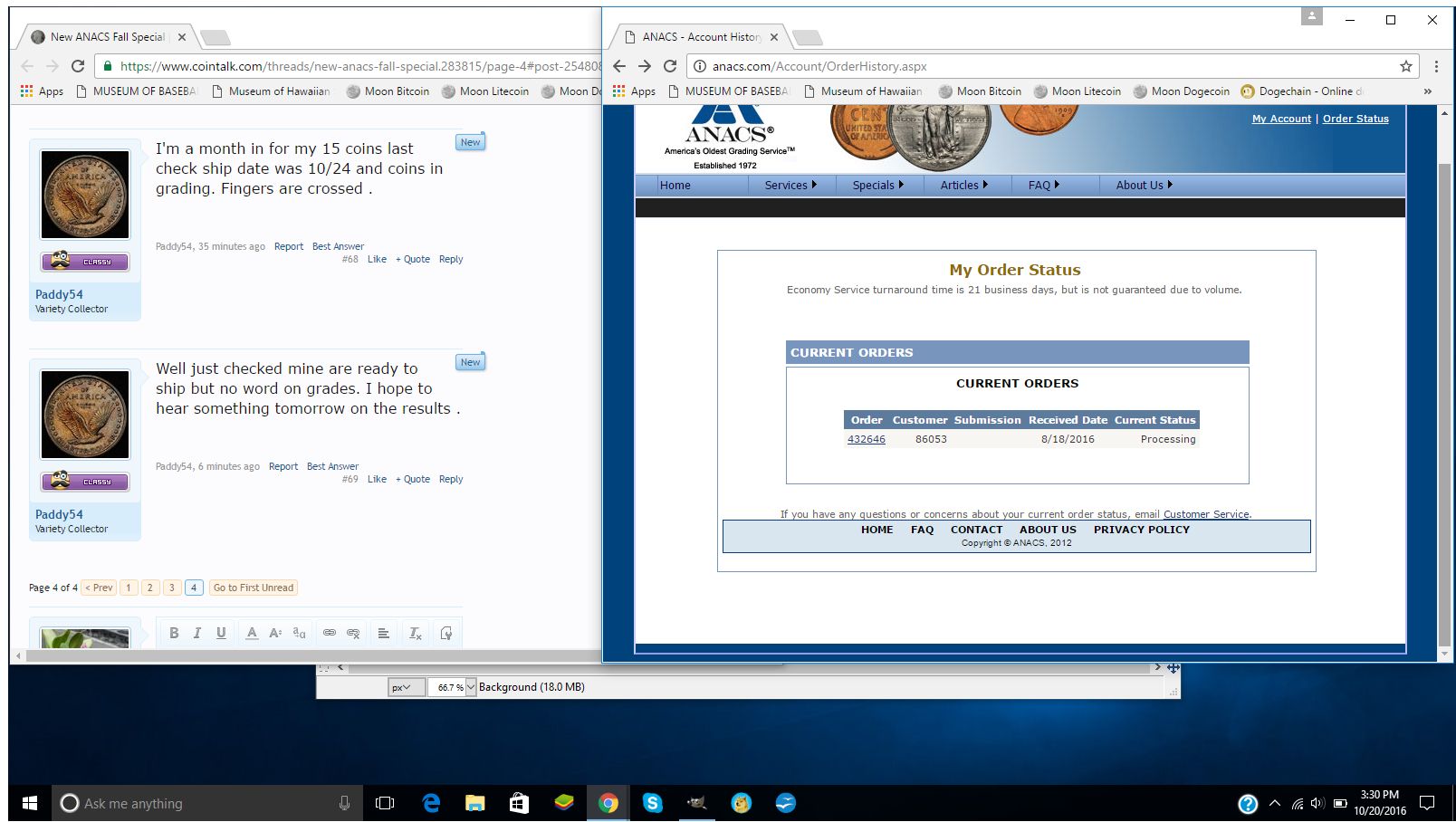
Task: Click the Ask me anything search box
Action: point(206,803)
